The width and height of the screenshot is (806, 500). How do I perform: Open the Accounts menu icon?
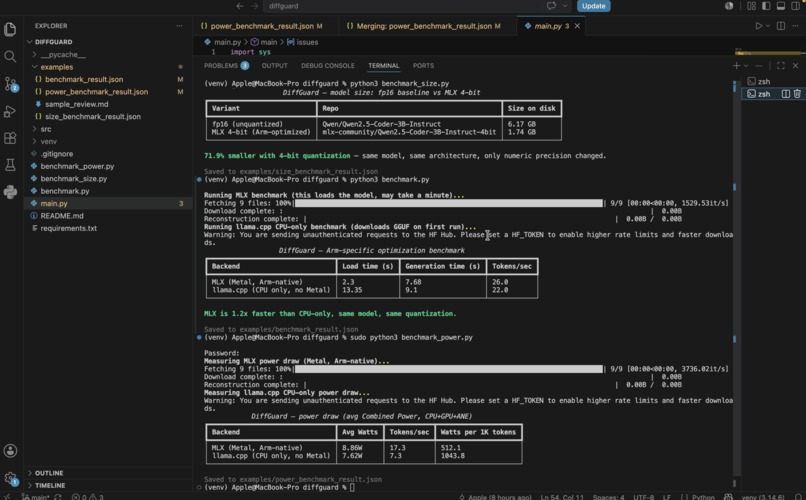click(10, 451)
